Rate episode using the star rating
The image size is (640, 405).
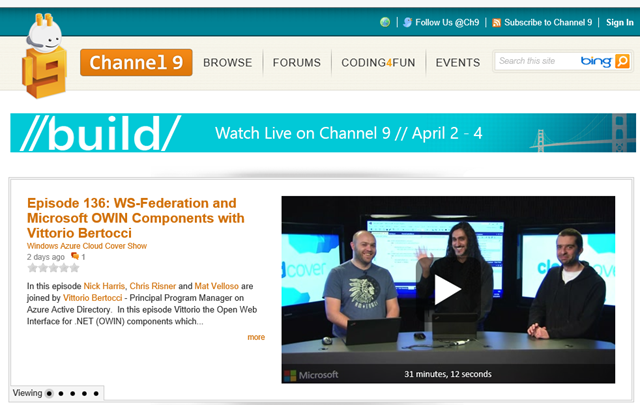pos(53,268)
